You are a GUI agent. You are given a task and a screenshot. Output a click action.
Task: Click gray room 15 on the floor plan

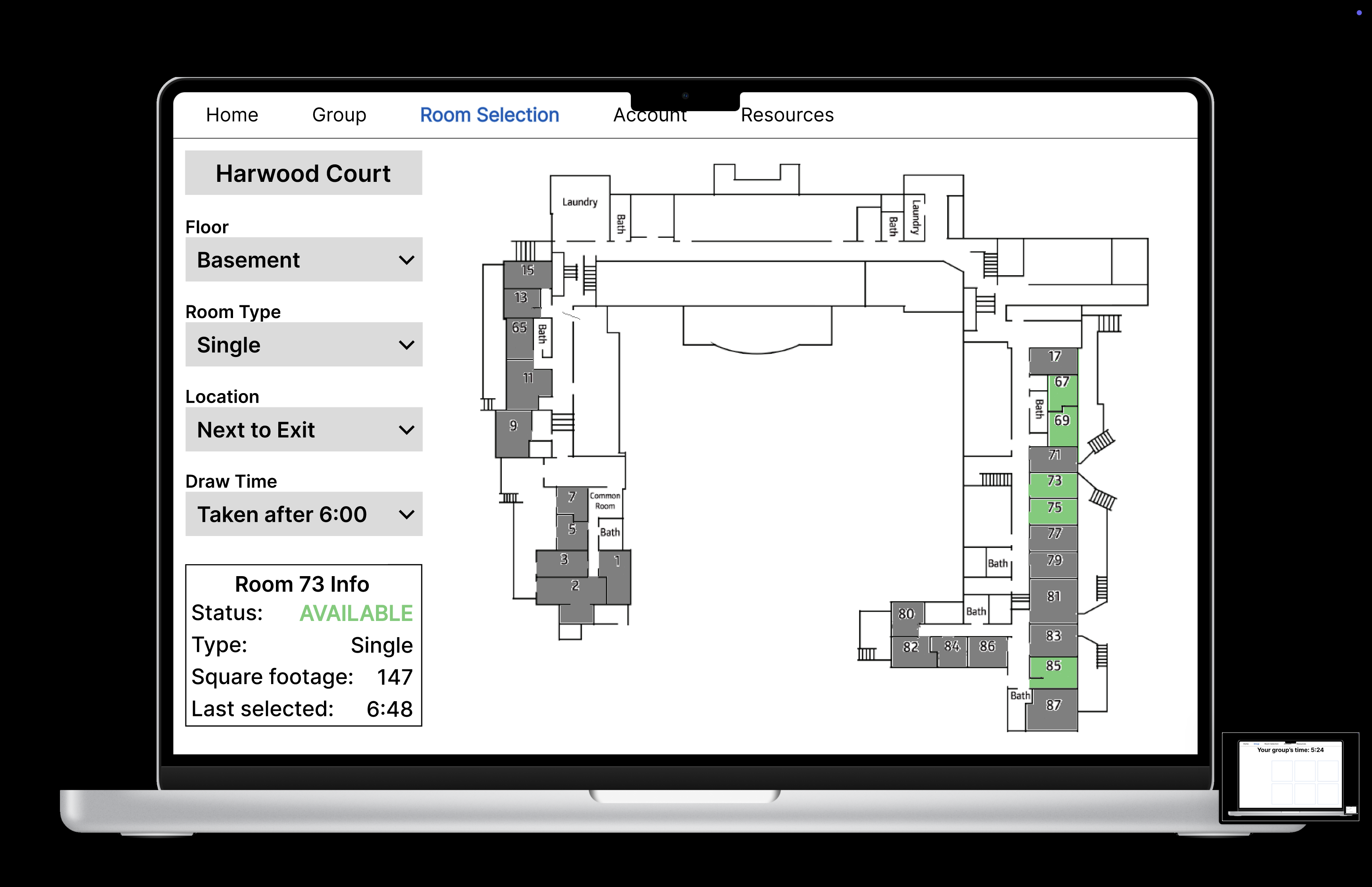[527, 275]
